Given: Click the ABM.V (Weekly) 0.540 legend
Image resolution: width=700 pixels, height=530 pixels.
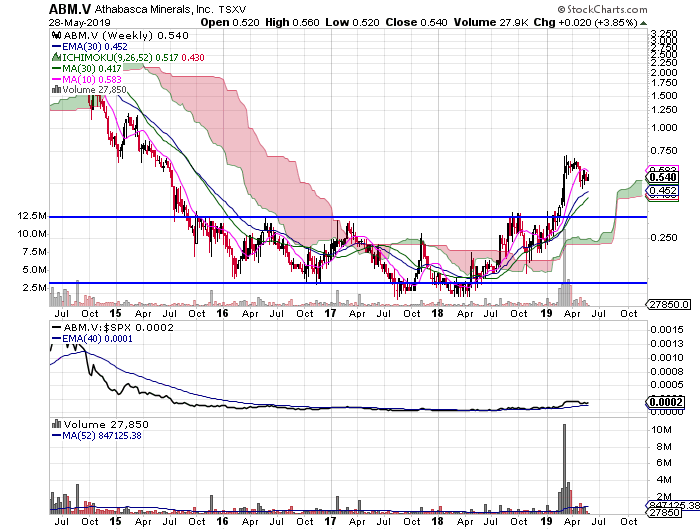Looking at the screenshot, I should (x=125, y=35).
